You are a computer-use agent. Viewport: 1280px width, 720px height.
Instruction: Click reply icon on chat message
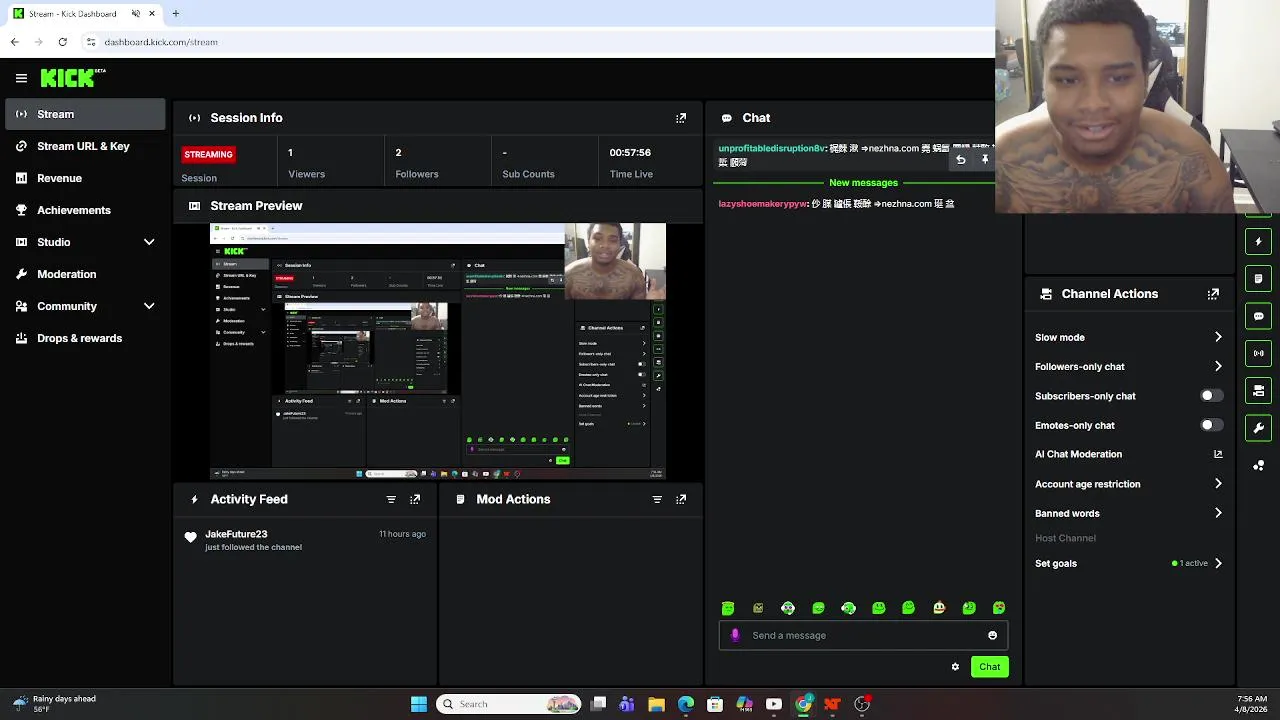pyautogui.click(x=961, y=159)
